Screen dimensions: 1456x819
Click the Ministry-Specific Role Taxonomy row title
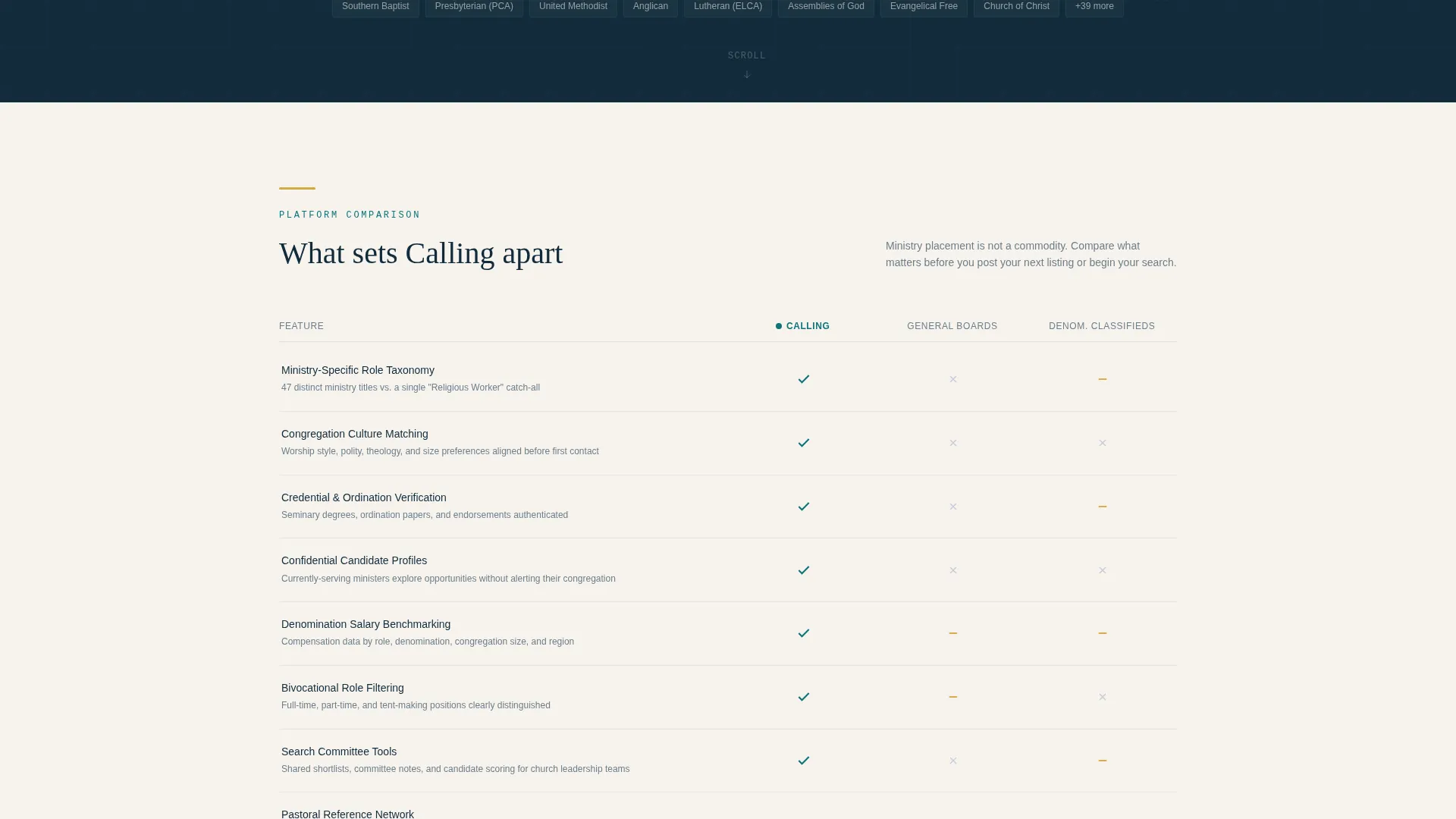point(358,370)
